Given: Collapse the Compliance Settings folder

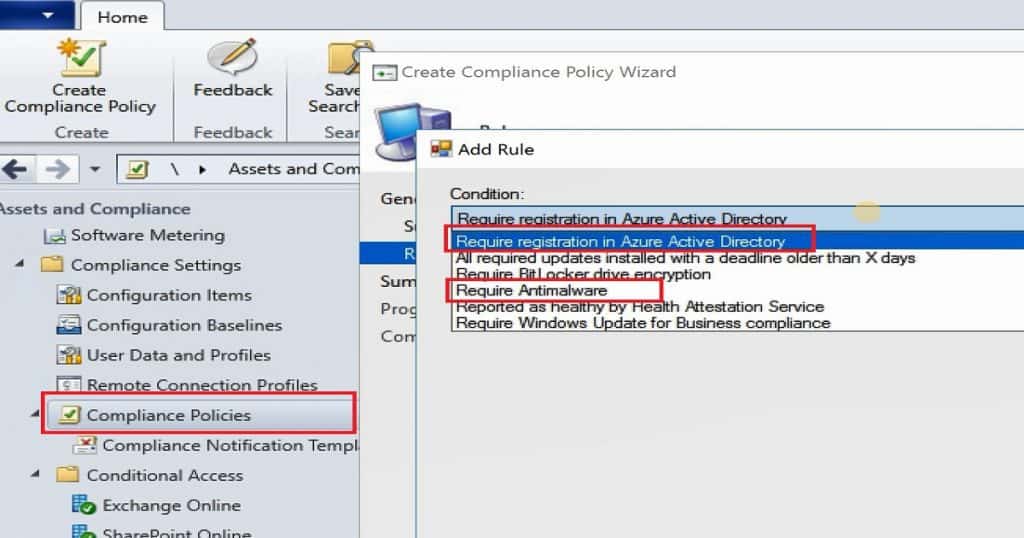Looking at the screenshot, I should coord(20,264).
